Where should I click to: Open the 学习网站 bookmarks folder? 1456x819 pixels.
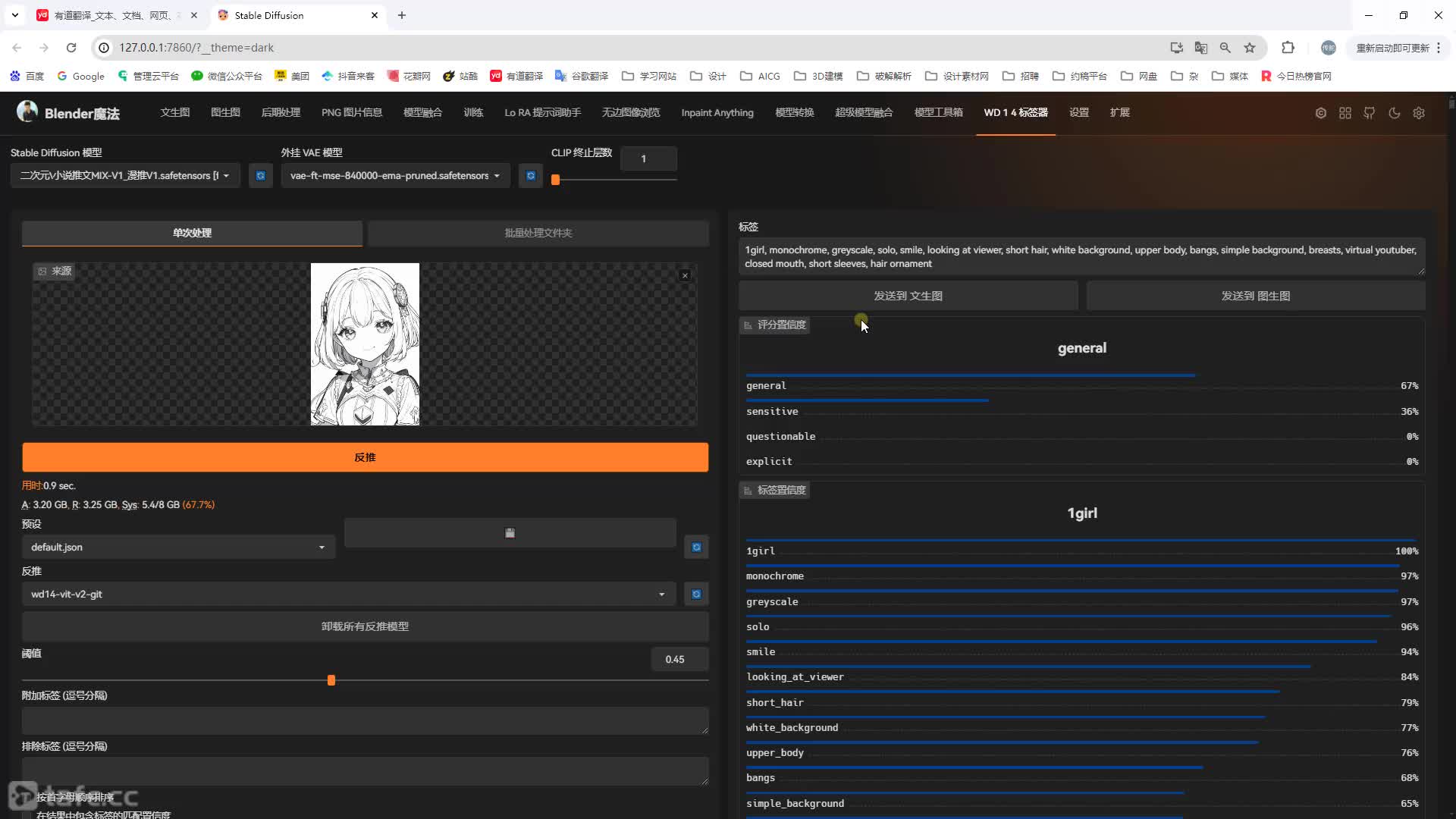649,76
